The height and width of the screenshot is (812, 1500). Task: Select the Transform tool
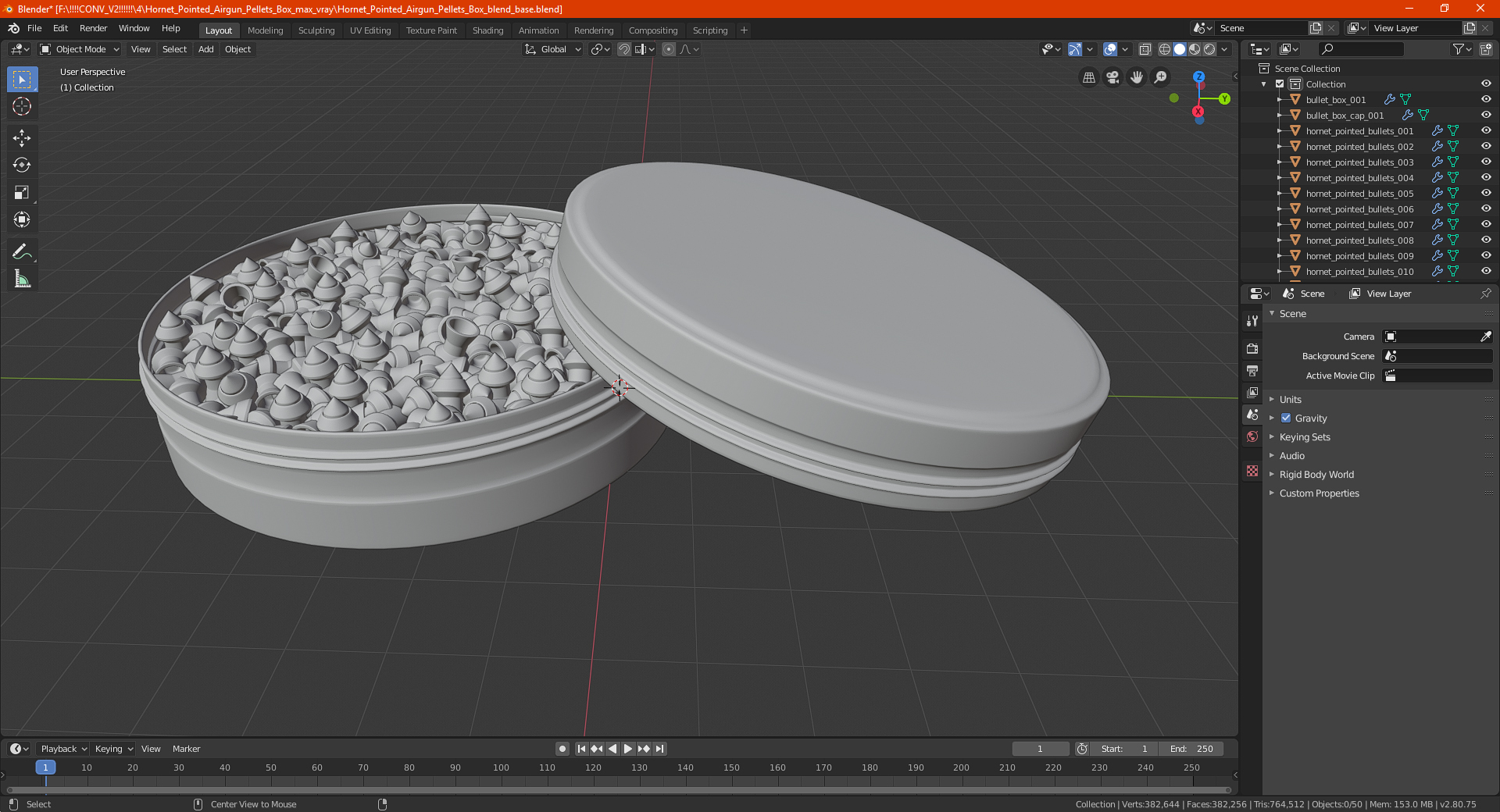(22, 219)
